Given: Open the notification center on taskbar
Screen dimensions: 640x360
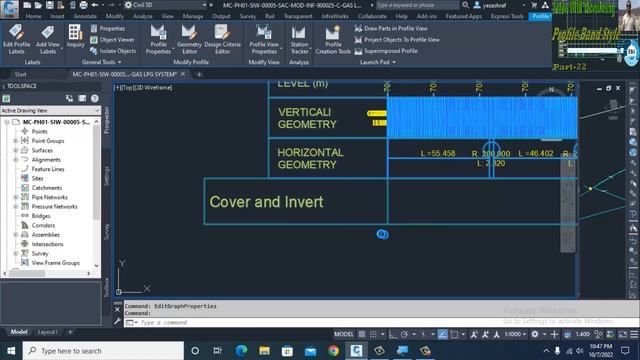Looking at the screenshot, I should [x=625, y=351].
